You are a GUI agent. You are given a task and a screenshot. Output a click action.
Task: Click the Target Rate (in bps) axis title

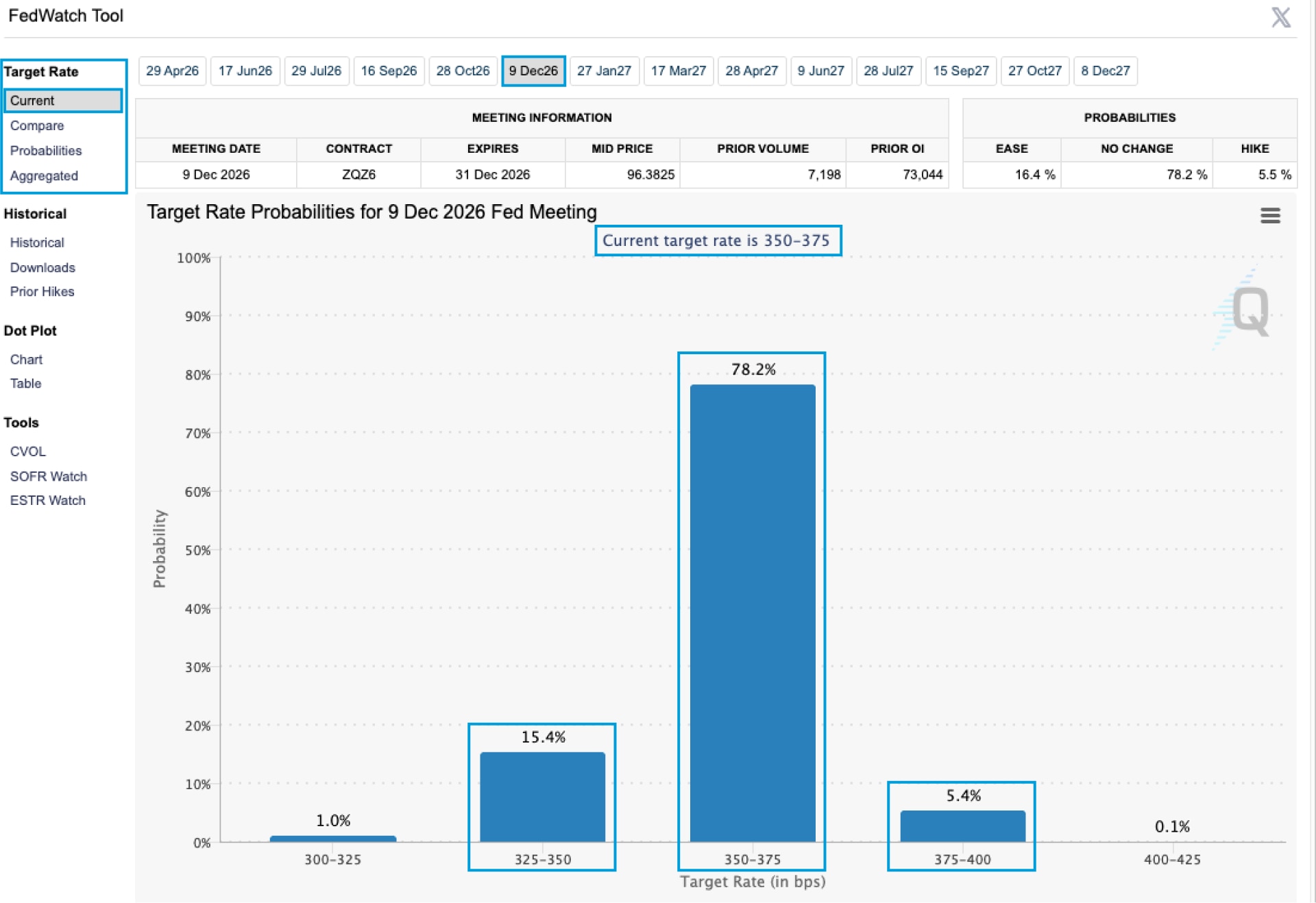tap(753, 882)
